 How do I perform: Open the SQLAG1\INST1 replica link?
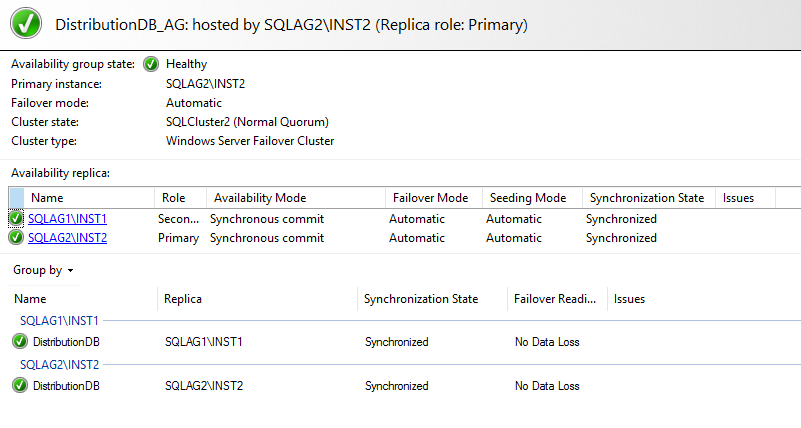click(67, 219)
